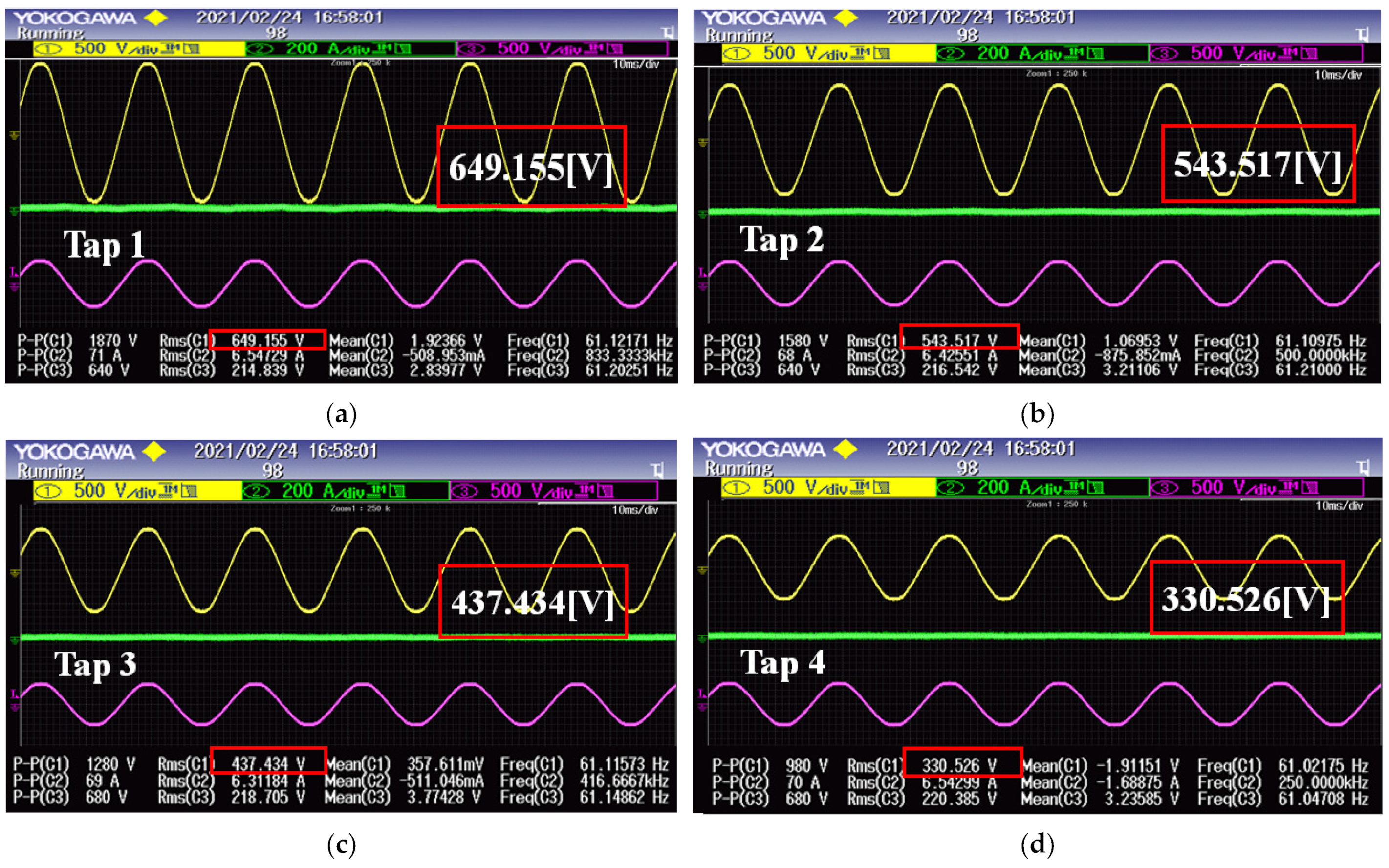Click the trigger icon at top right of panel (c)

coord(658,471)
